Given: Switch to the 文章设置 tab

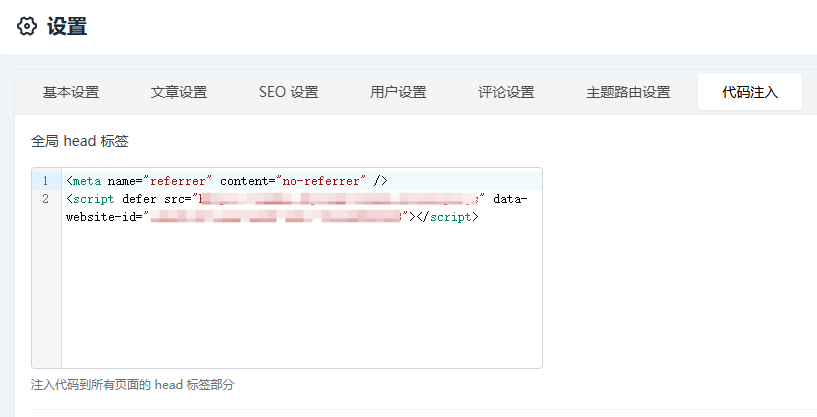Looking at the screenshot, I should click(x=179, y=93).
